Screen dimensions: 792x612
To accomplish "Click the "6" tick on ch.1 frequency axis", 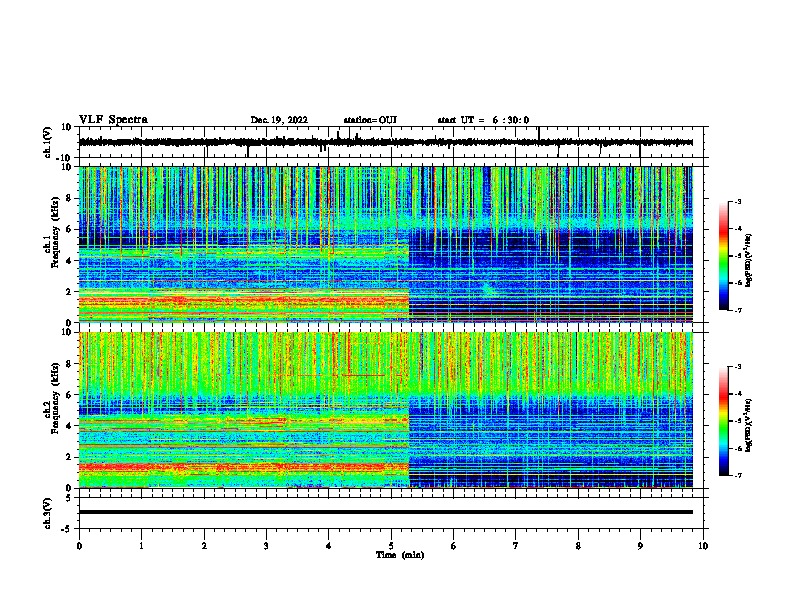I will 70,229.
